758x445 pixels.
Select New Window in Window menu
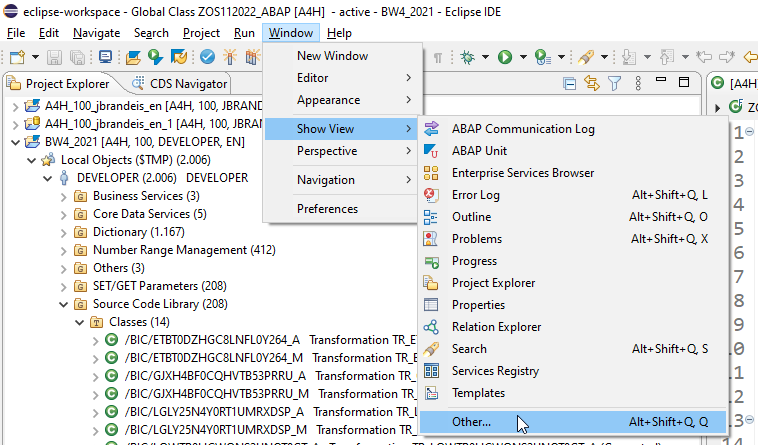click(343, 56)
